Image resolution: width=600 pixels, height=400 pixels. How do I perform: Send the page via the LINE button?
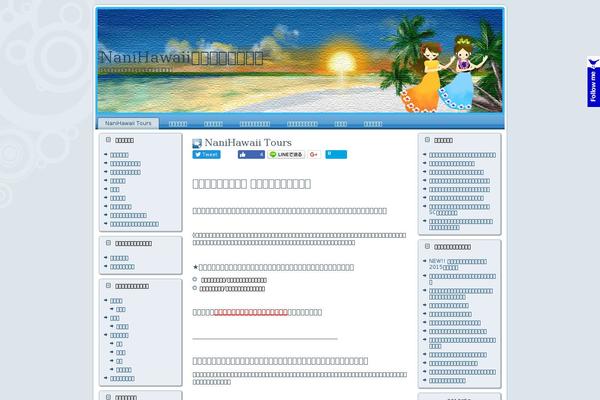click(x=286, y=154)
